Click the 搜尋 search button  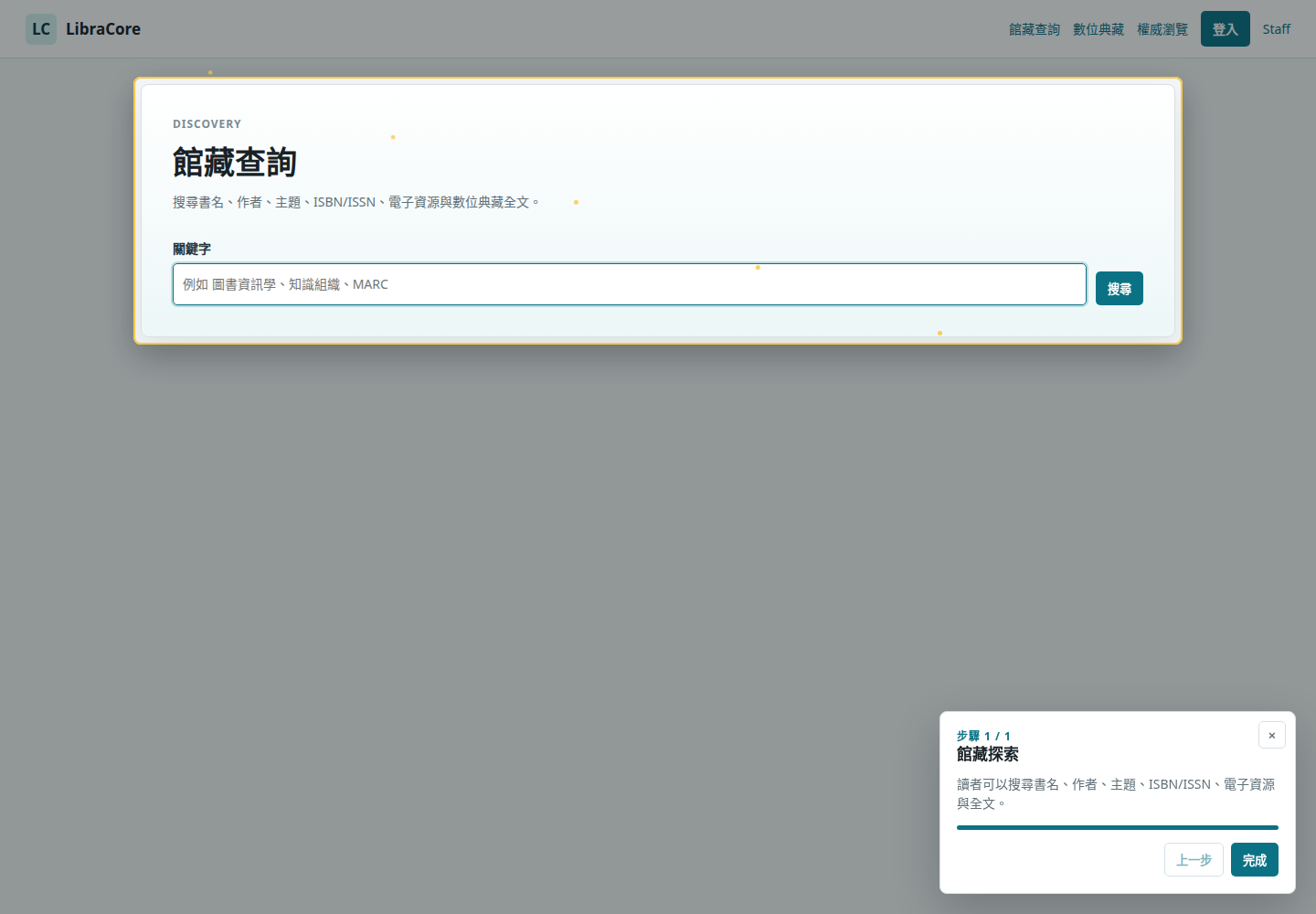coord(1120,289)
